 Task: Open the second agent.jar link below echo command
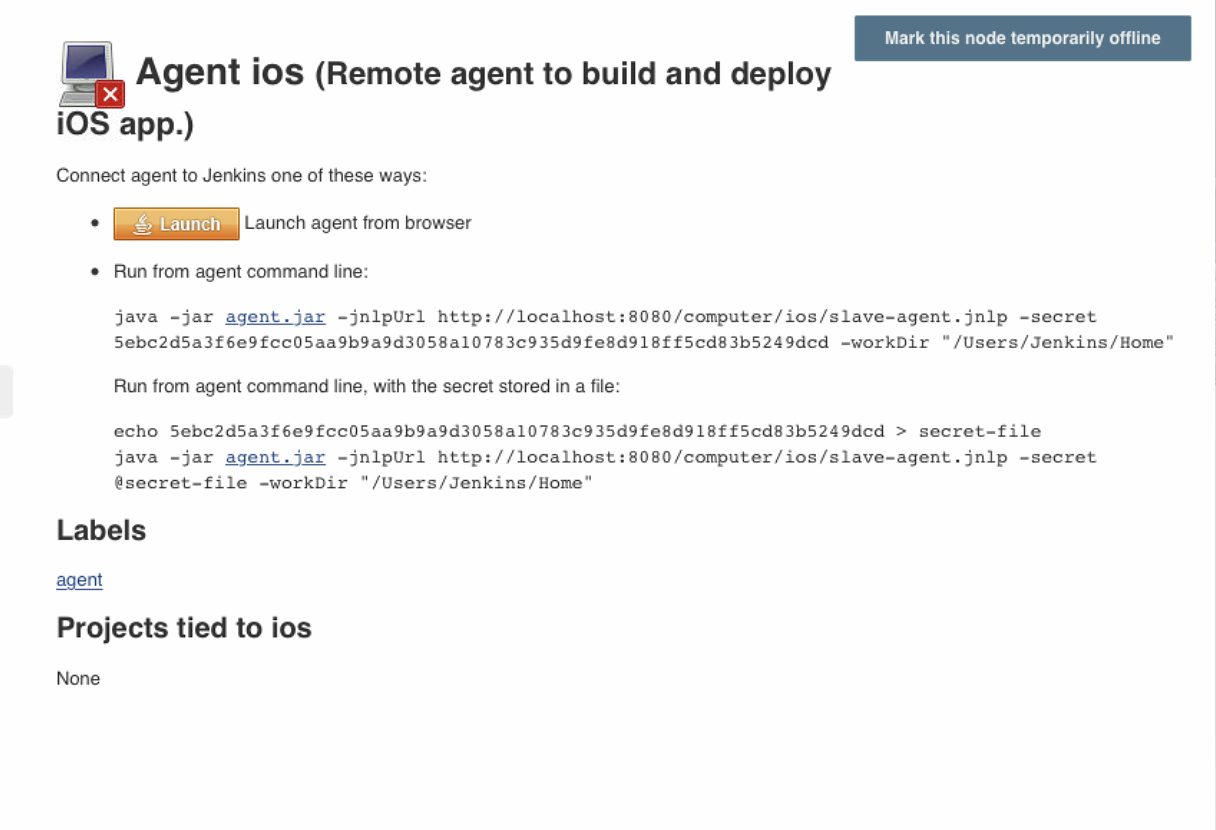pos(275,457)
